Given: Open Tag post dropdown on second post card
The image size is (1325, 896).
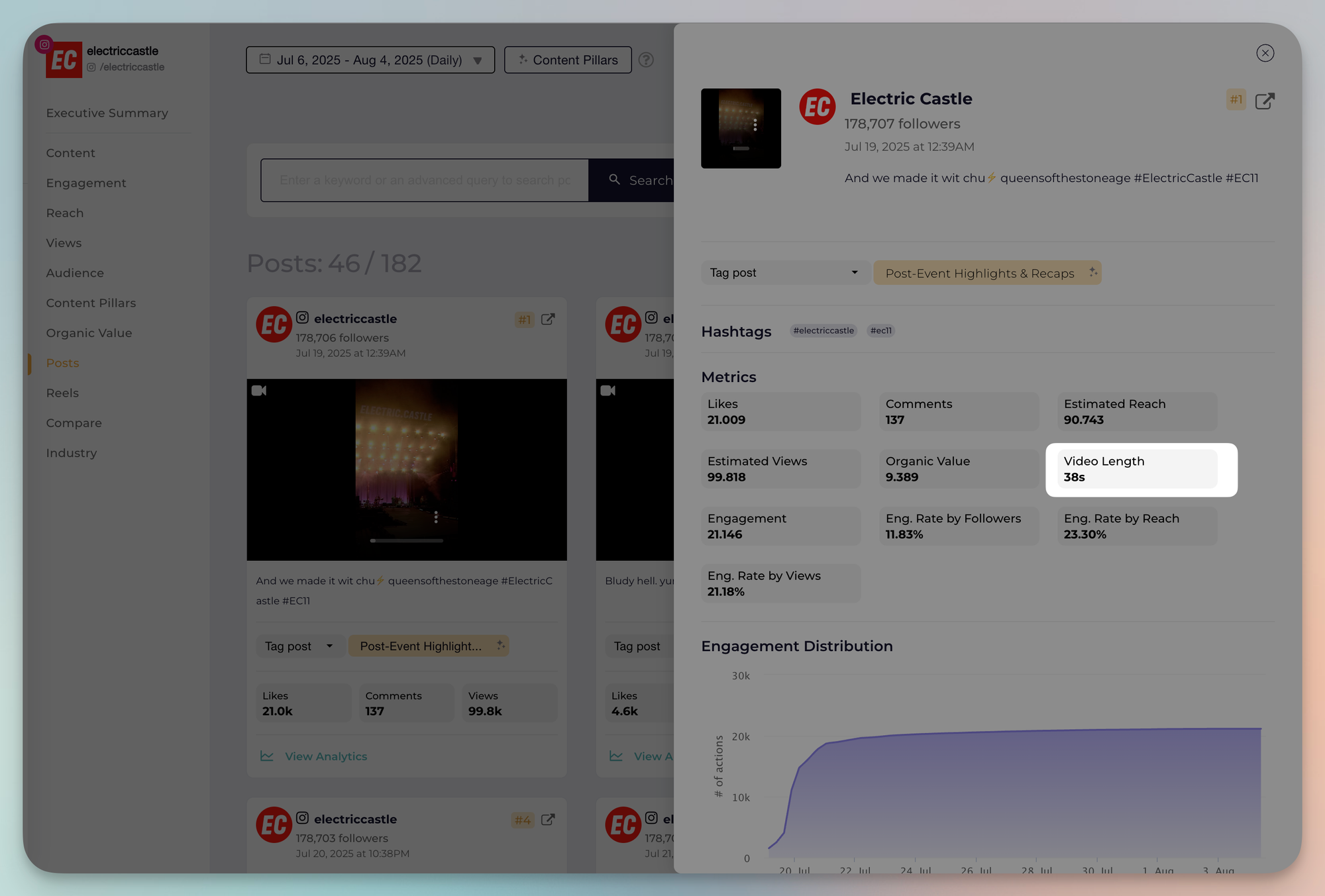Looking at the screenshot, I should coord(639,646).
